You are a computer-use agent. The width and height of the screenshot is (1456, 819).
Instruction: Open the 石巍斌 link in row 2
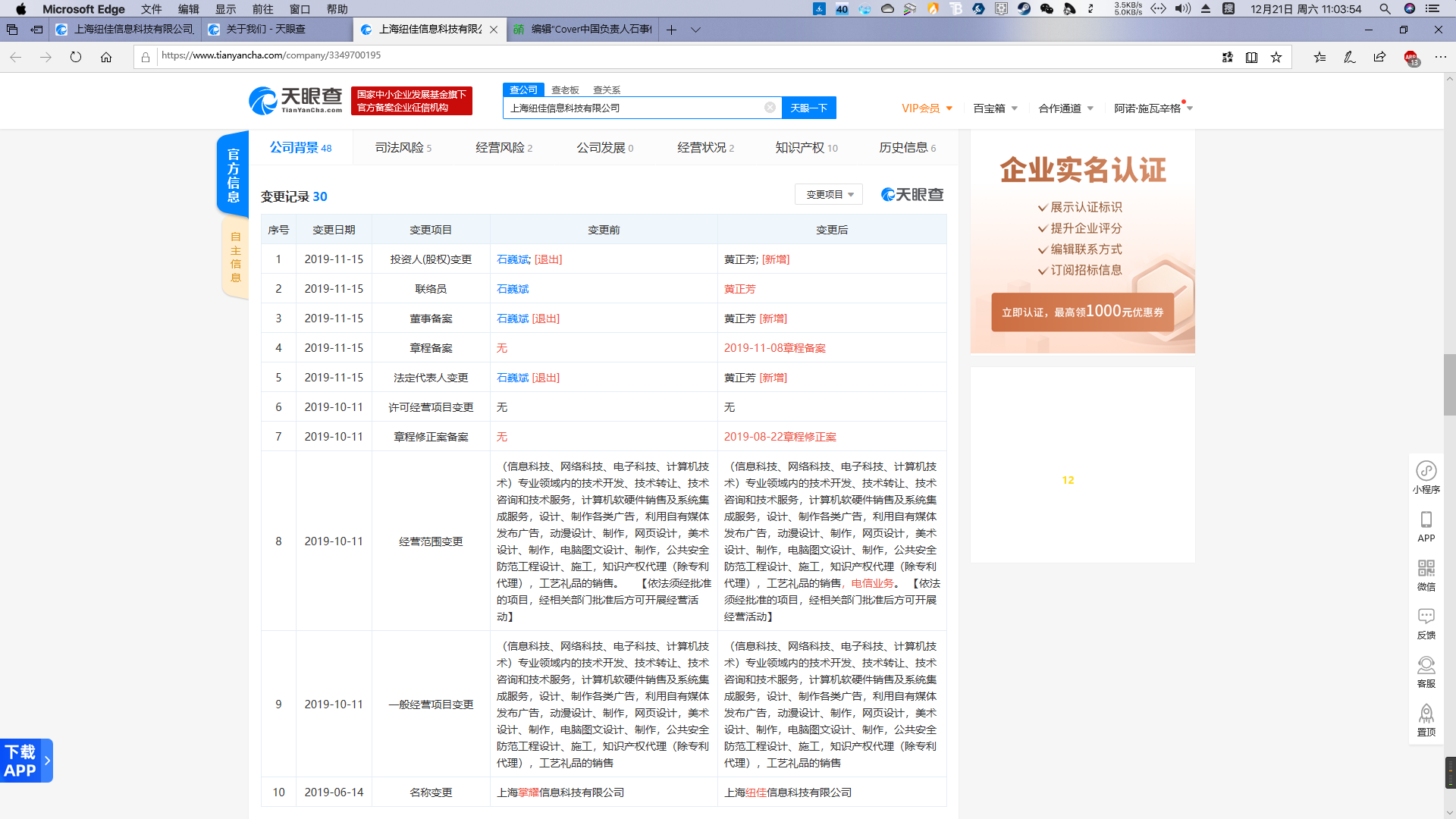(x=513, y=289)
